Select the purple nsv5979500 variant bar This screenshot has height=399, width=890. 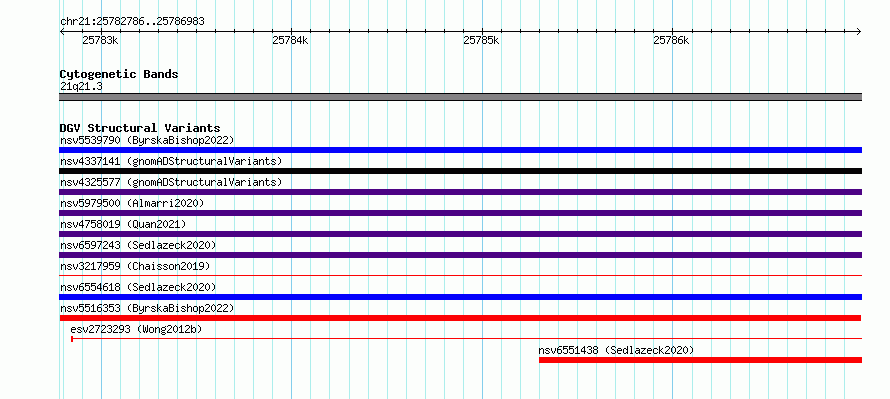click(x=460, y=213)
